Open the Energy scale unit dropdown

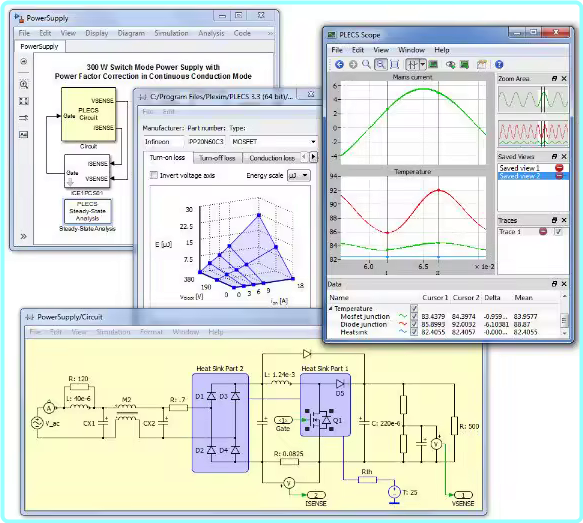click(x=299, y=175)
